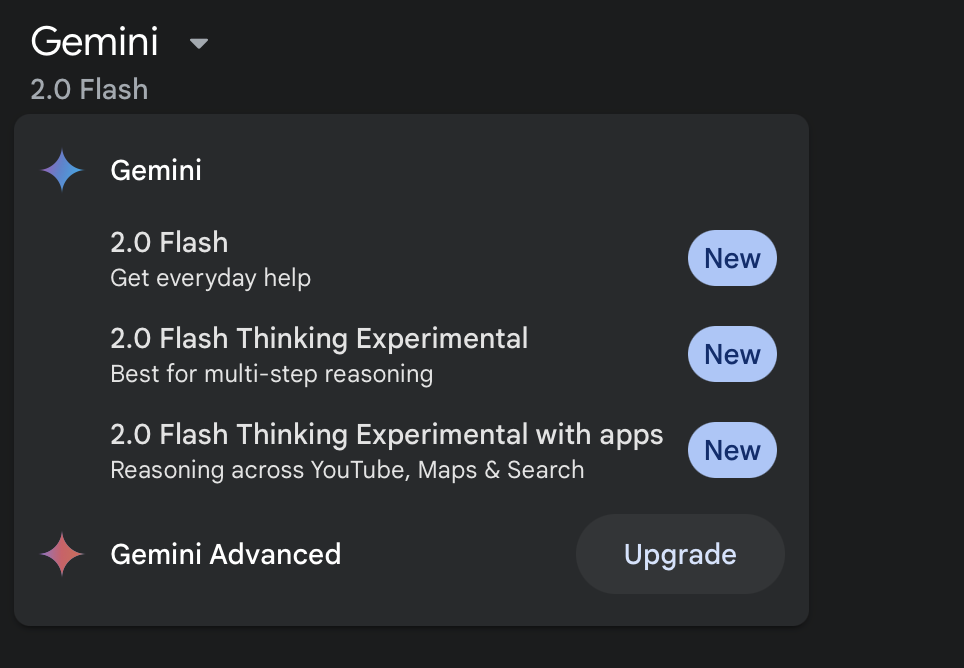Click New badge beside Flash Thinking Experimental
Screen dimensions: 964x668
pos(732,354)
